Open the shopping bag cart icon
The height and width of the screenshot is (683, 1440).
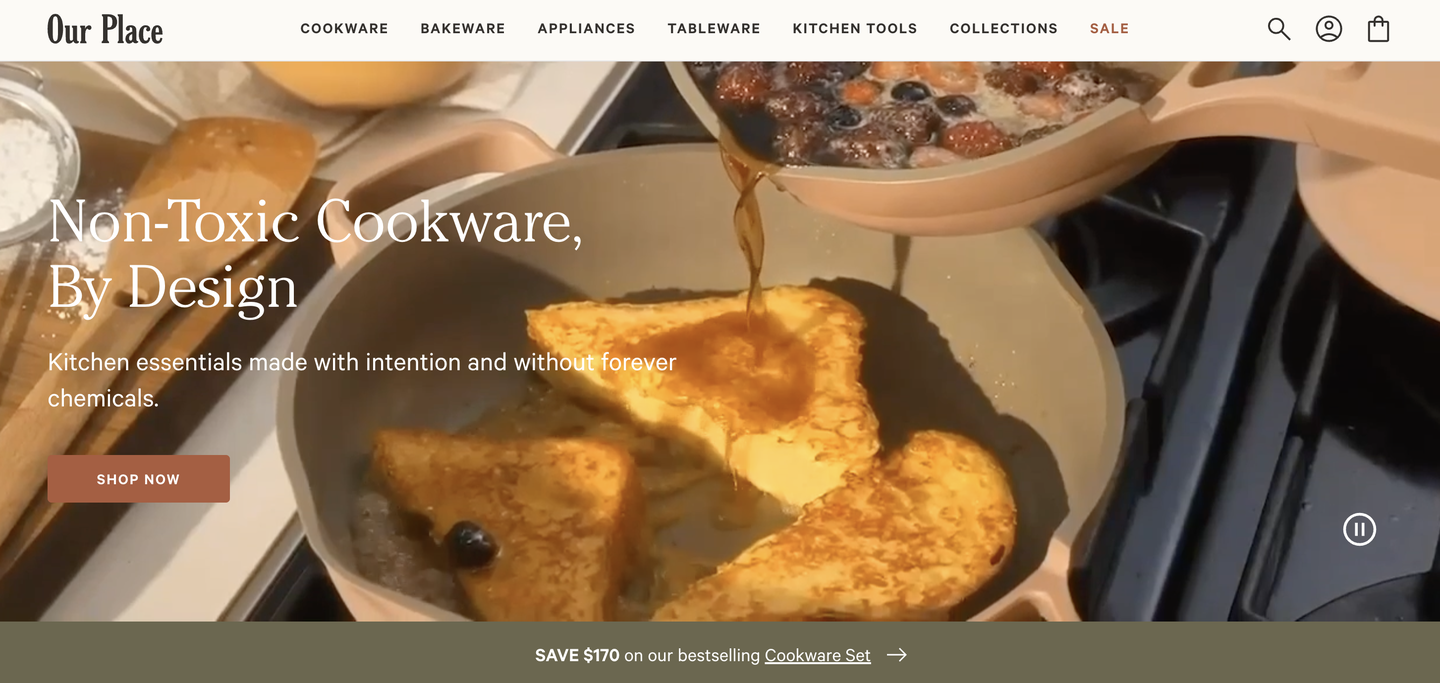point(1378,29)
